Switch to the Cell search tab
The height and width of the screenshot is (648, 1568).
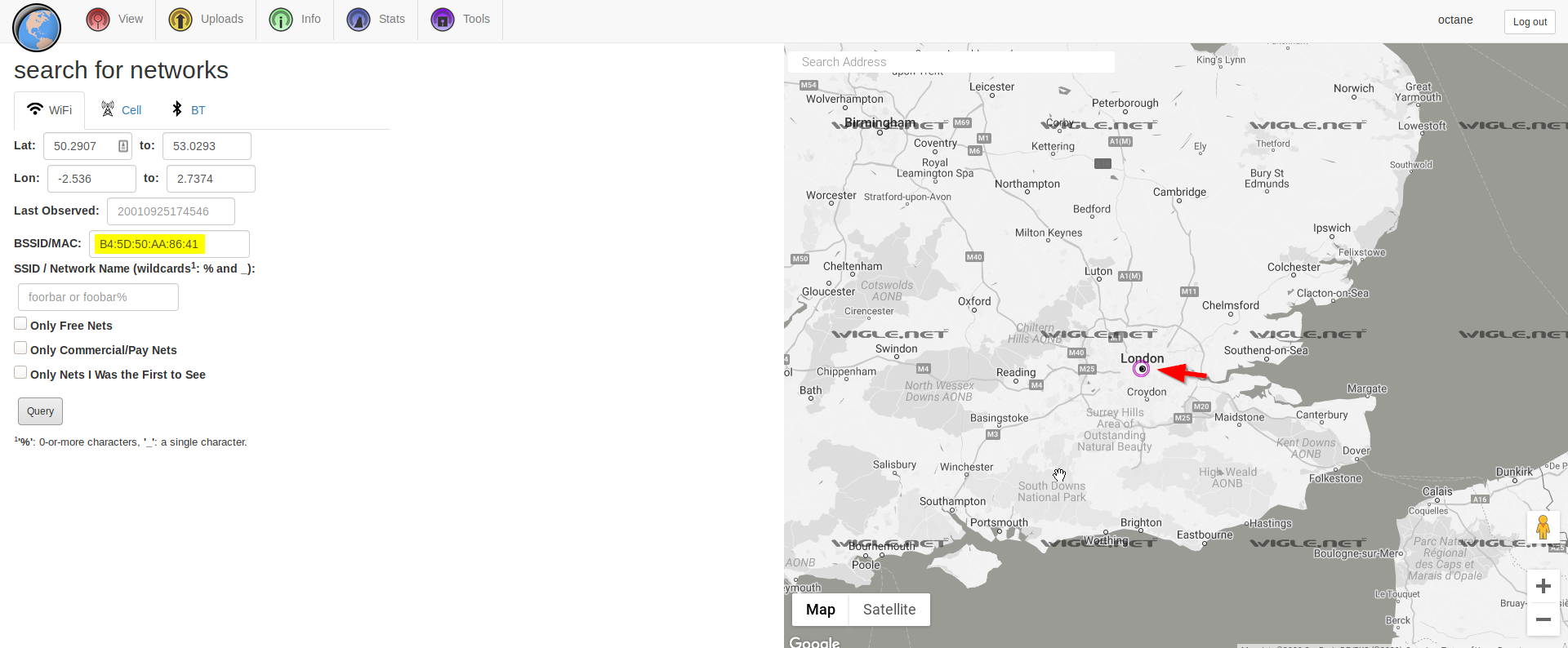click(x=121, y=110)
